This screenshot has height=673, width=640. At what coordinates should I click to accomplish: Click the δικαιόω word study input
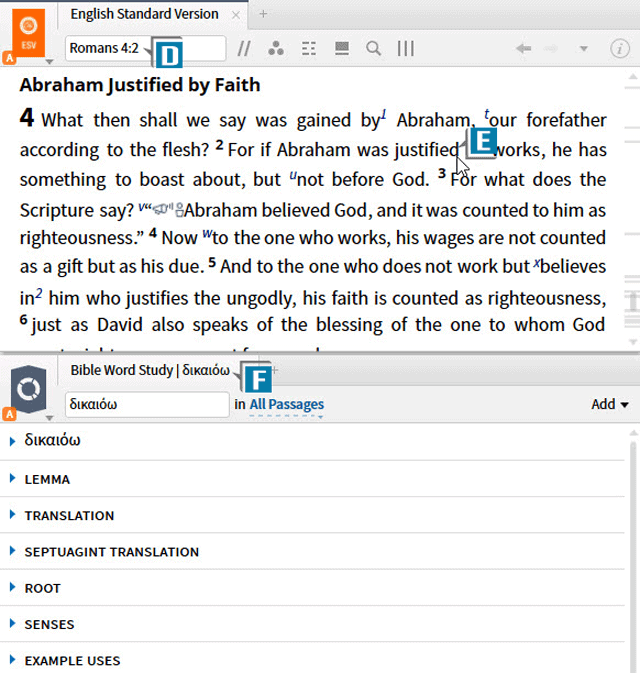click(147, 404)
